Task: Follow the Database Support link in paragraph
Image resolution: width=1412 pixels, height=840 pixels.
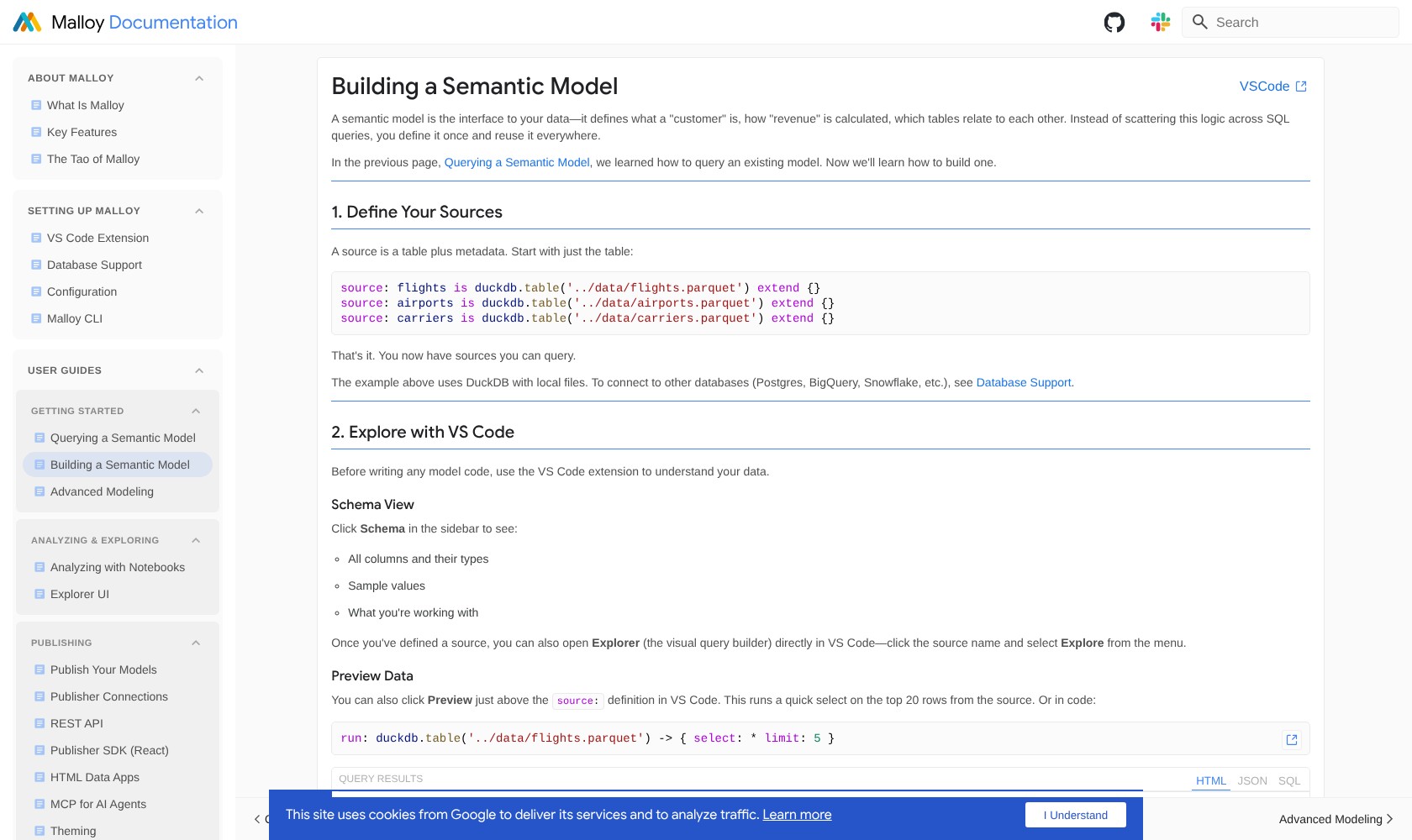Action: (1024, 382)
